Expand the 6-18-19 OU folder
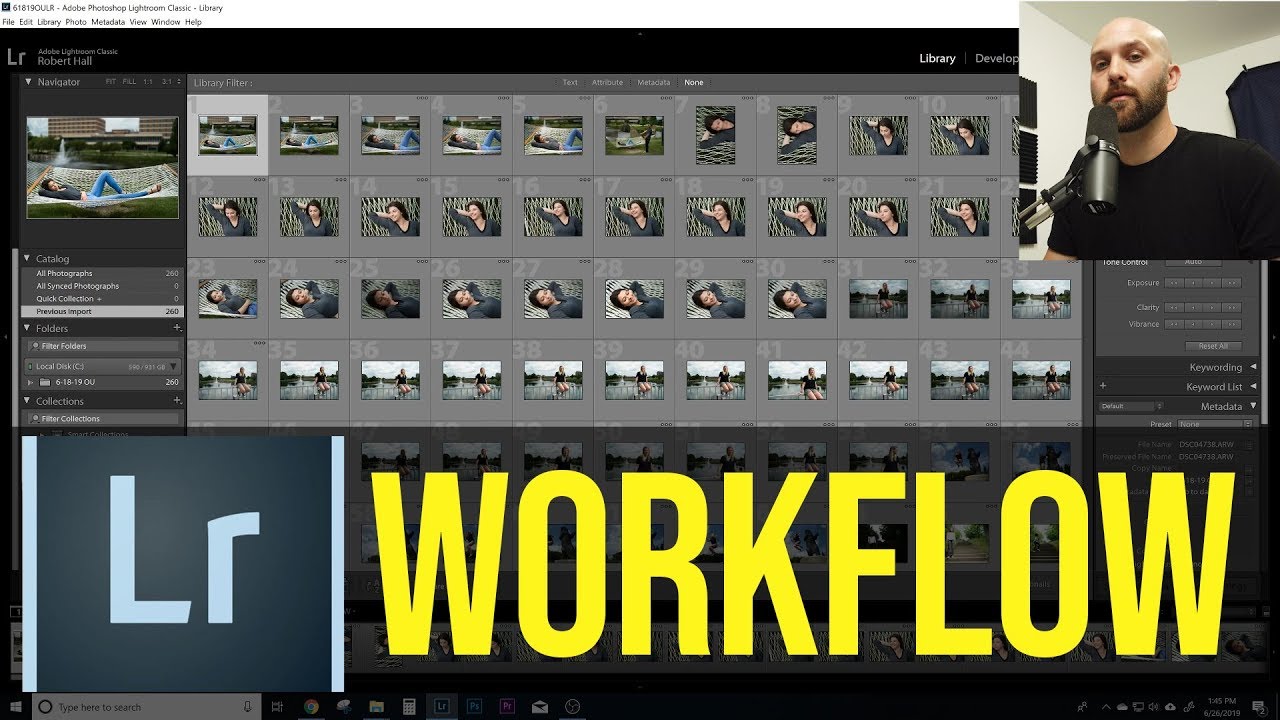 (x=31, y=382)
